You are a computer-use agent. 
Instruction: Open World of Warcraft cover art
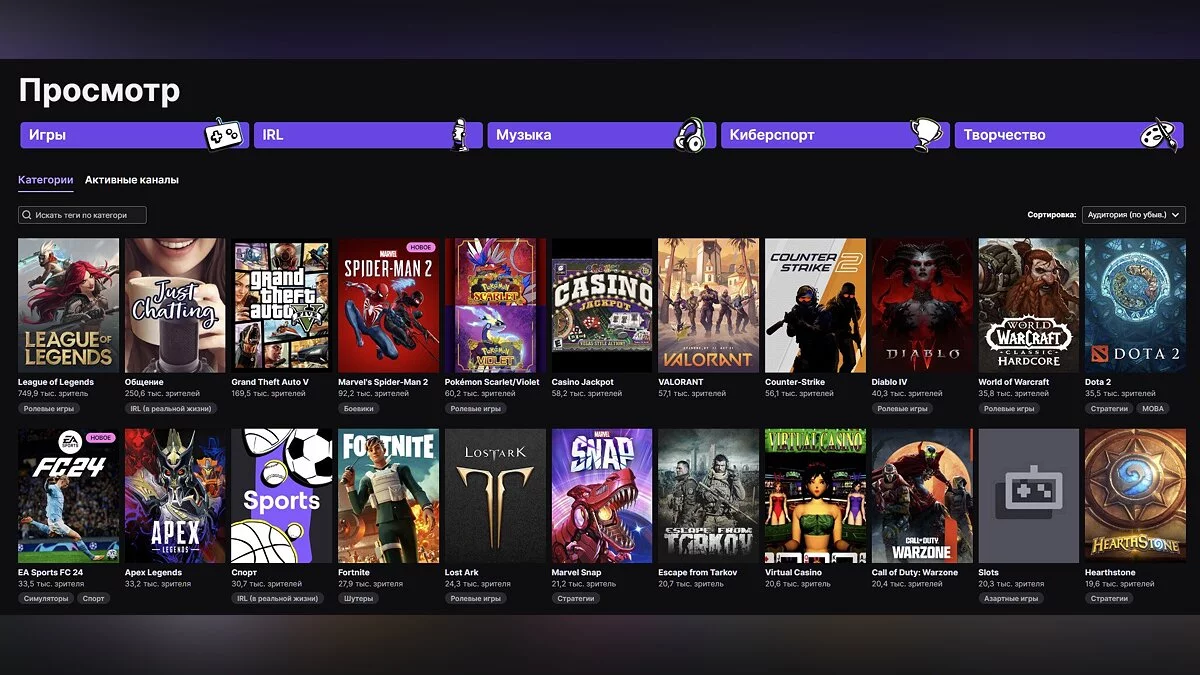point(1028,305)
